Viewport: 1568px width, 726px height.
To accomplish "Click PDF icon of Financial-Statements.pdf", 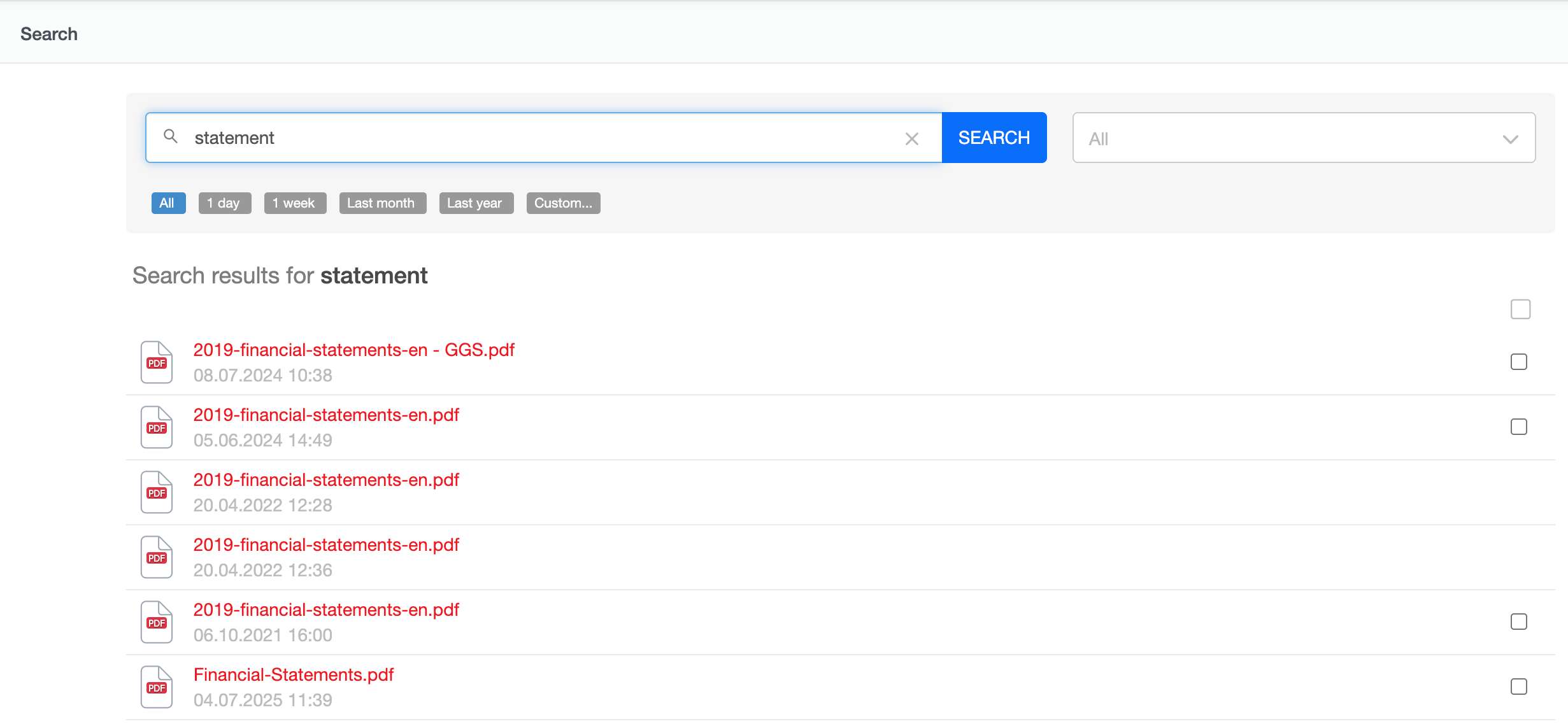I will tap(157, 687).
